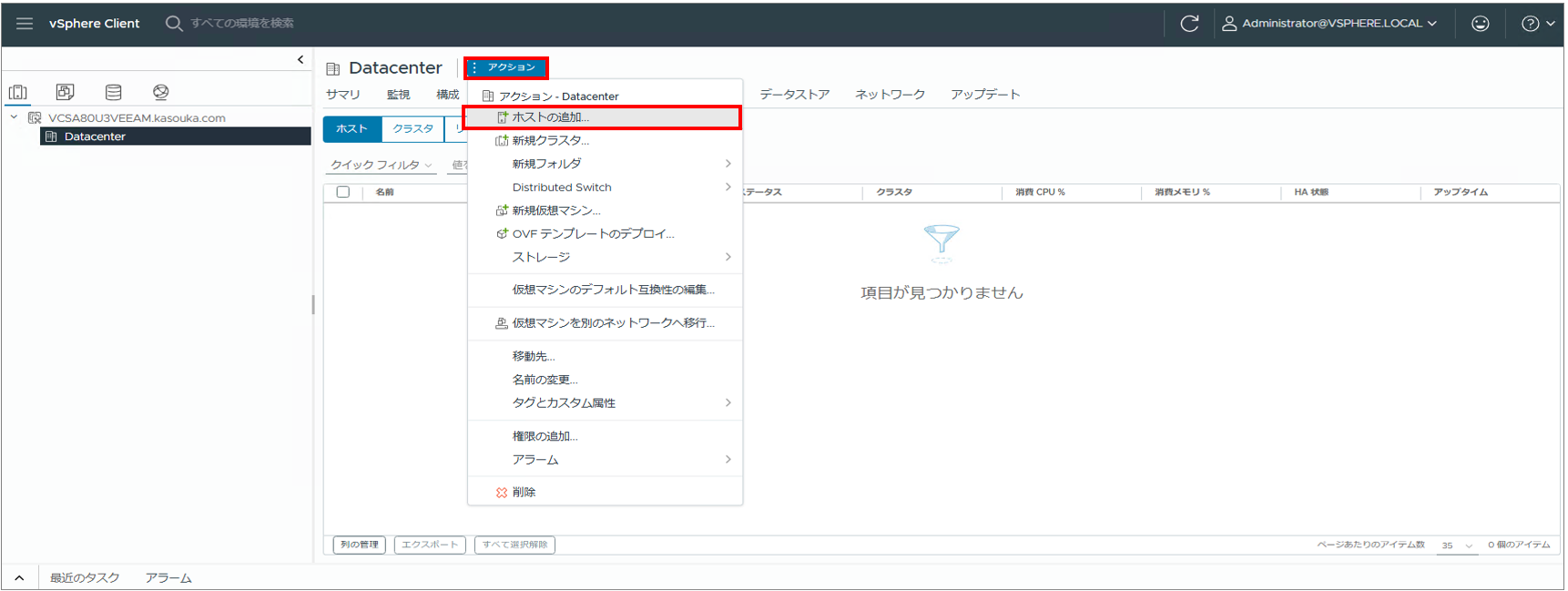
Task: Switch to Storage inventory view
Action: [x=113, y=92]
